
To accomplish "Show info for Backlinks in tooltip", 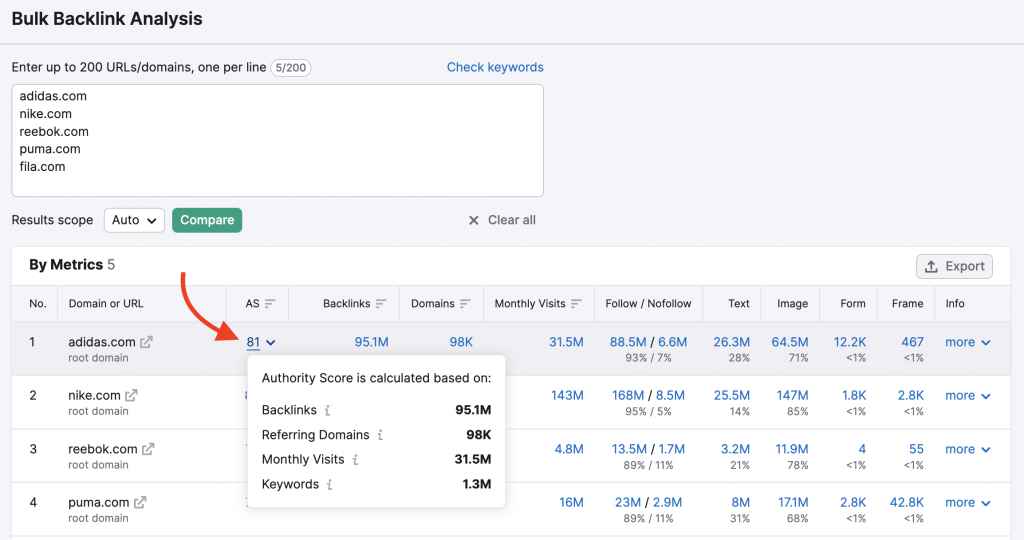I will point(327,410).
